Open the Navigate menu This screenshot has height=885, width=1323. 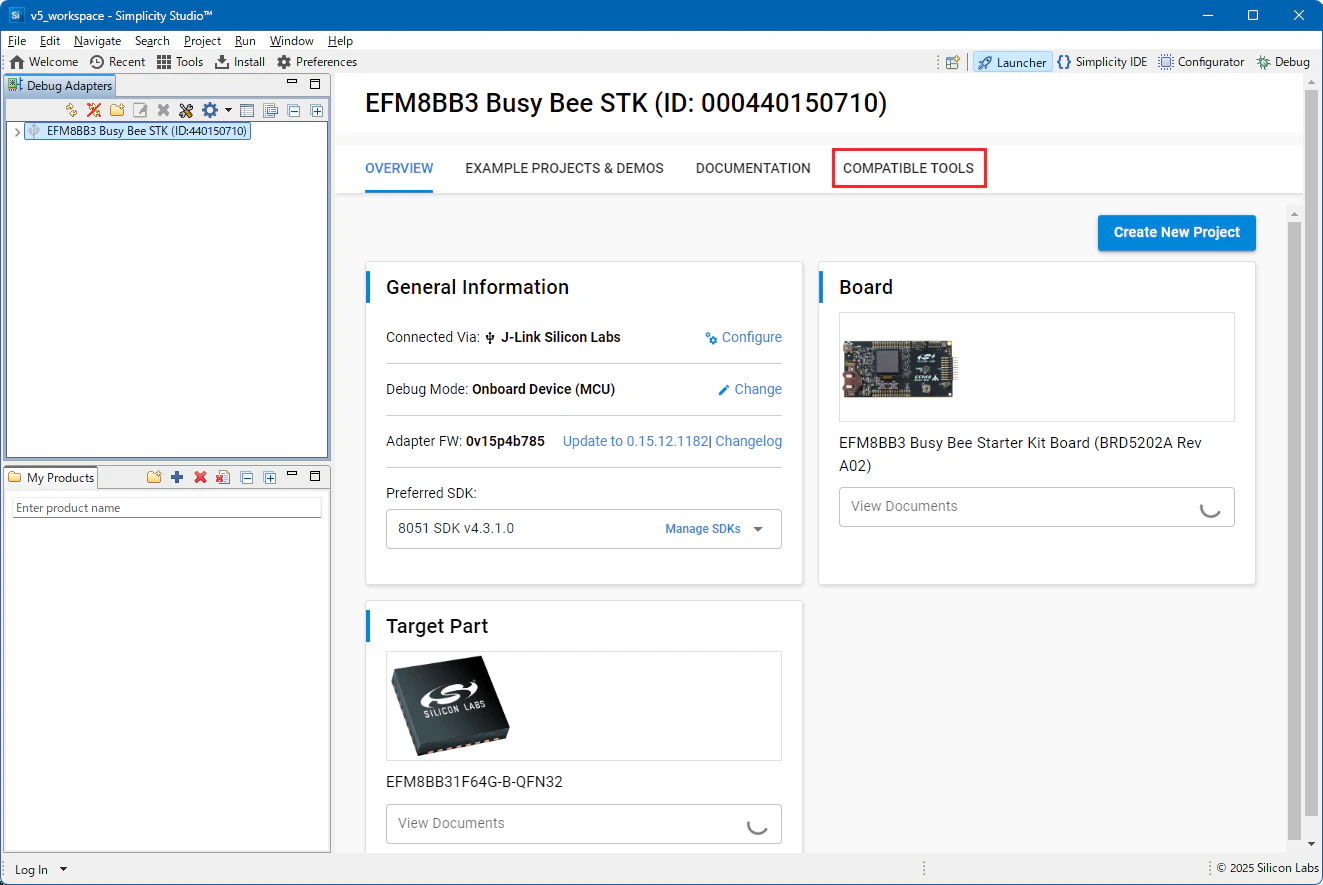[97, 41]
